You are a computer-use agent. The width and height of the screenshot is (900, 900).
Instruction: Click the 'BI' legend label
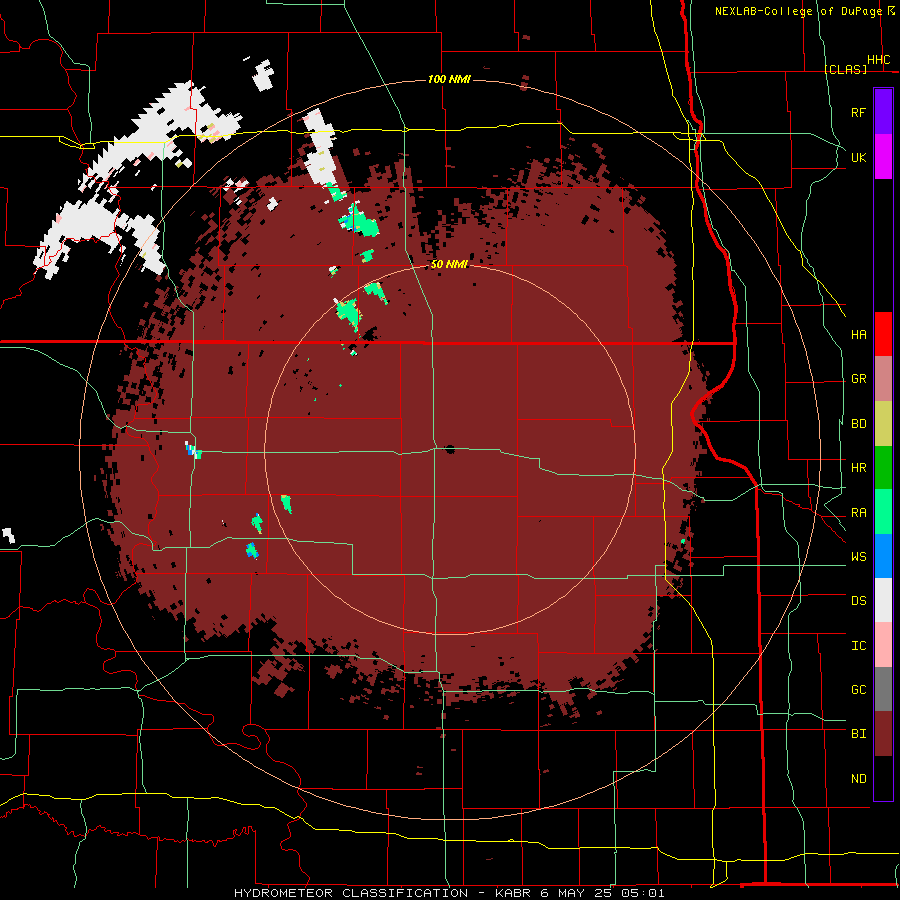pyautogui.click(x=858, y=734)
